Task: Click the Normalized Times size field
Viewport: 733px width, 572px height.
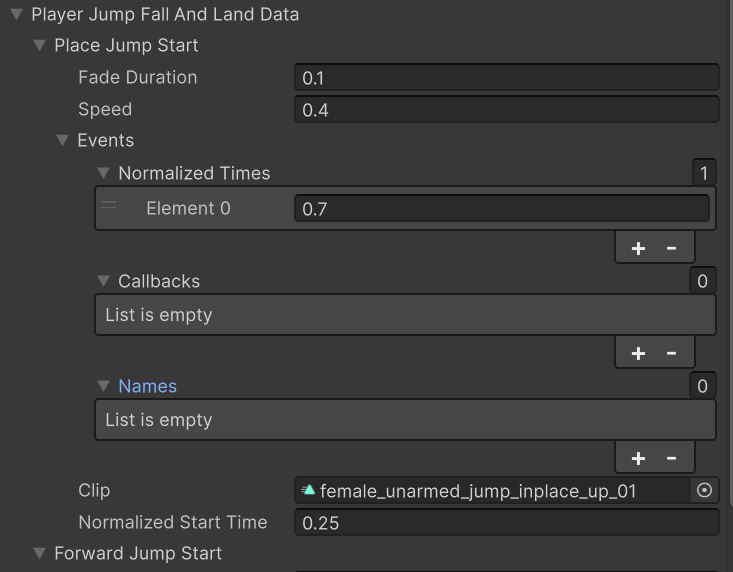Action: 703,173
